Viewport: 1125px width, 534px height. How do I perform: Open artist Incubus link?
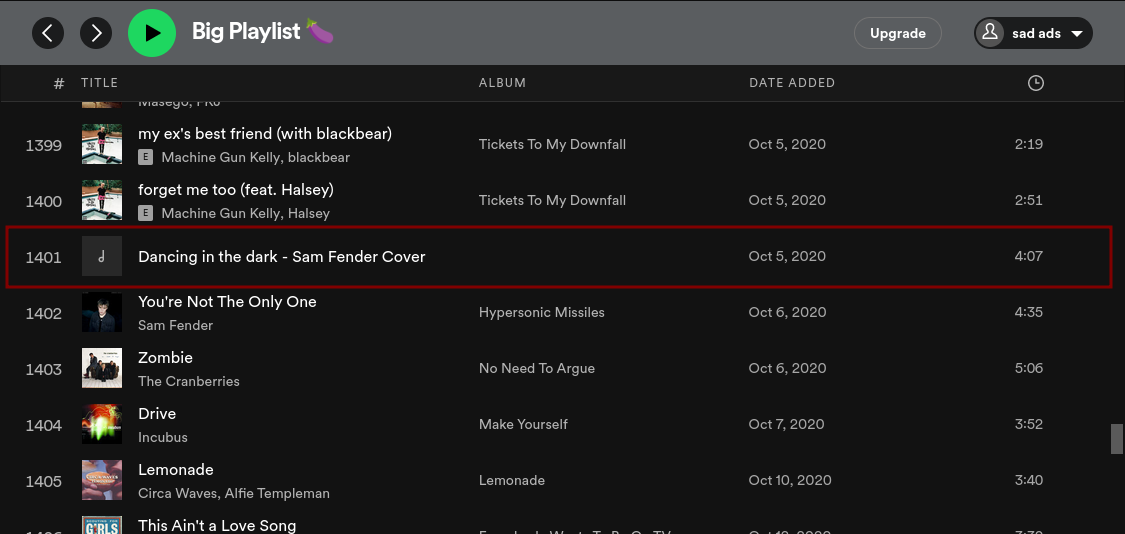pos(163,437)
